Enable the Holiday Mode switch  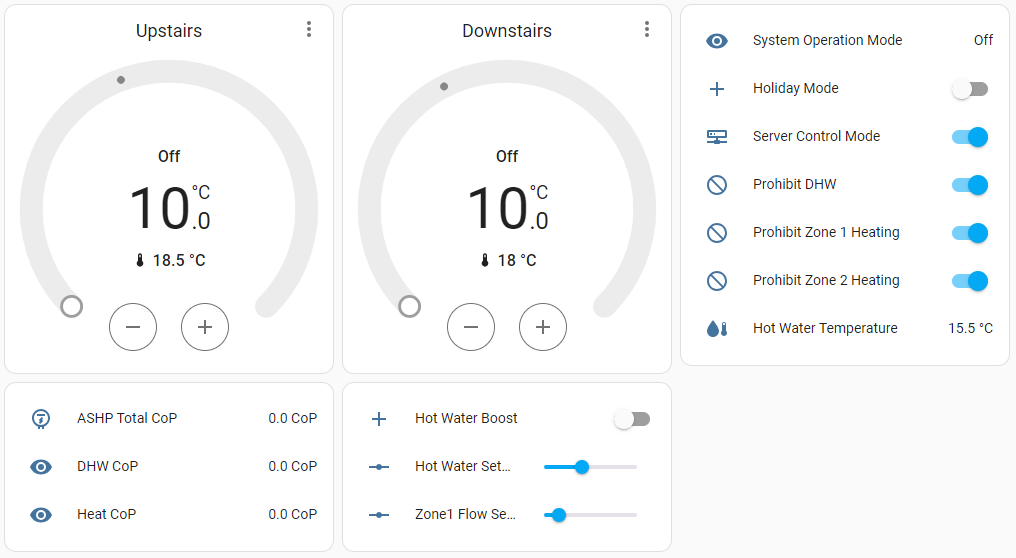969,89
